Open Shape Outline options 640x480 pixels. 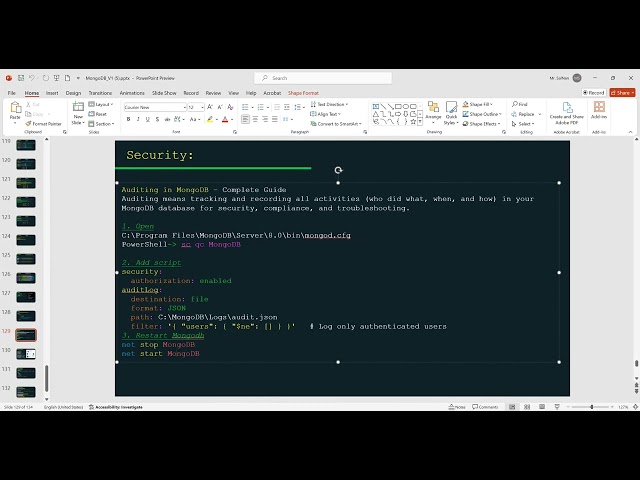pos(482,114)
